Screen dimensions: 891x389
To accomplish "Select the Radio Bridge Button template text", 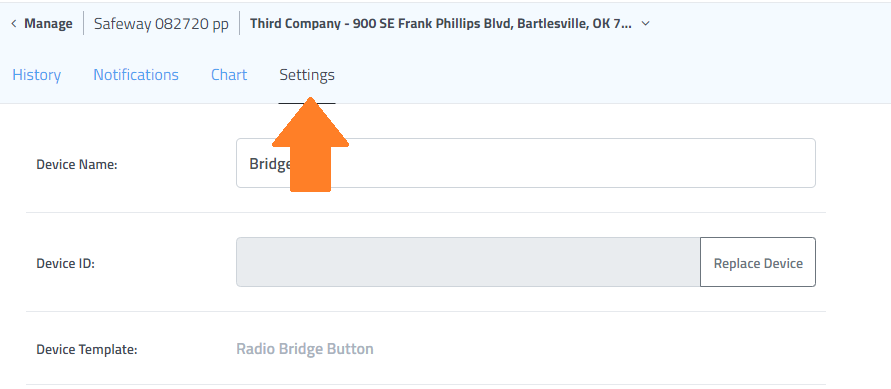I will point(305,349).
